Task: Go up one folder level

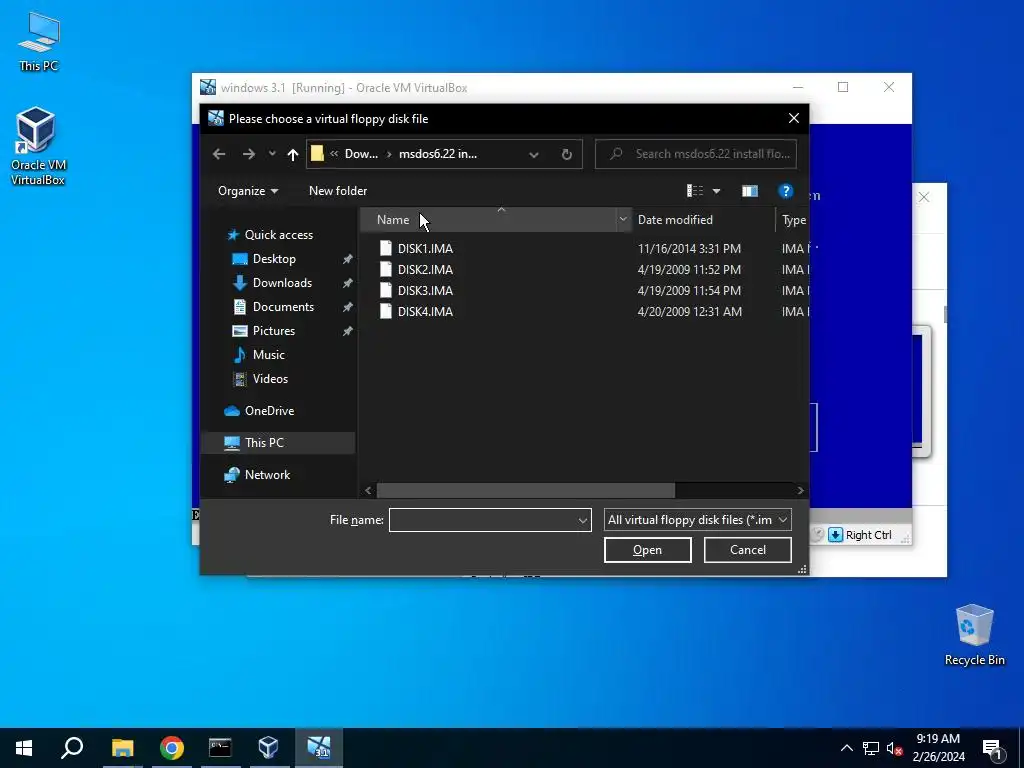Action: [293, 154]
